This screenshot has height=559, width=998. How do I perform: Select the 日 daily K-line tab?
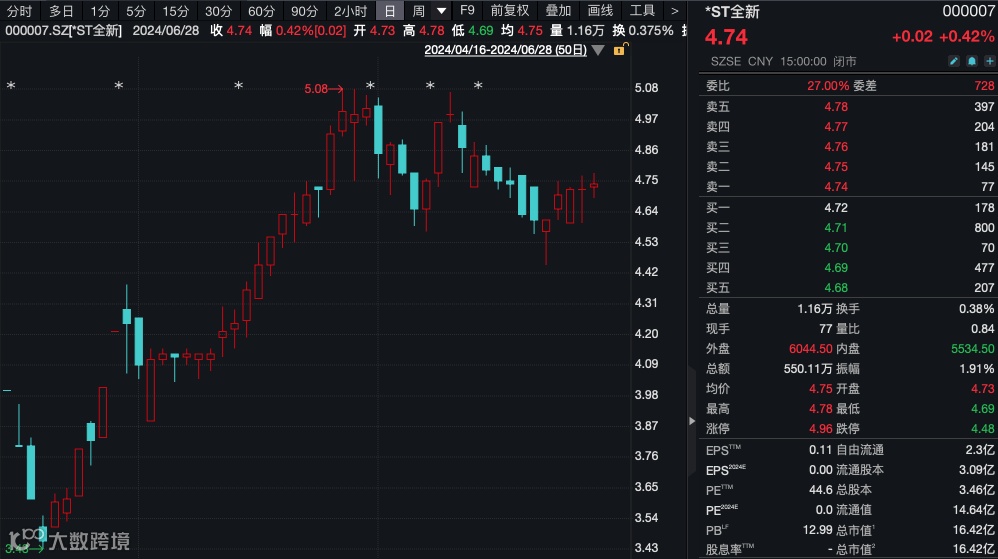pos(390,11)
